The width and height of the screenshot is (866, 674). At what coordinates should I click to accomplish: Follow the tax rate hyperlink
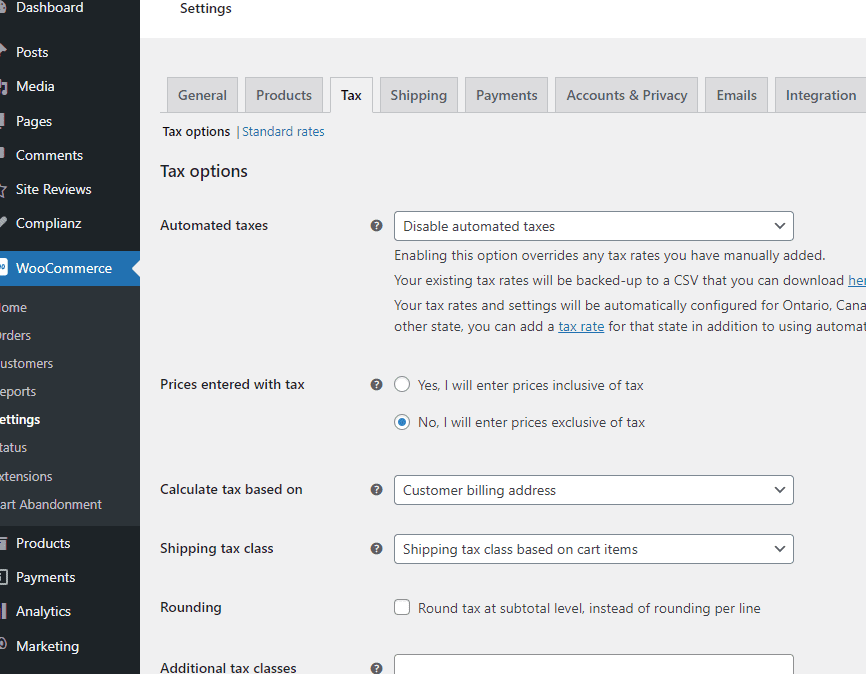point(581,327)
